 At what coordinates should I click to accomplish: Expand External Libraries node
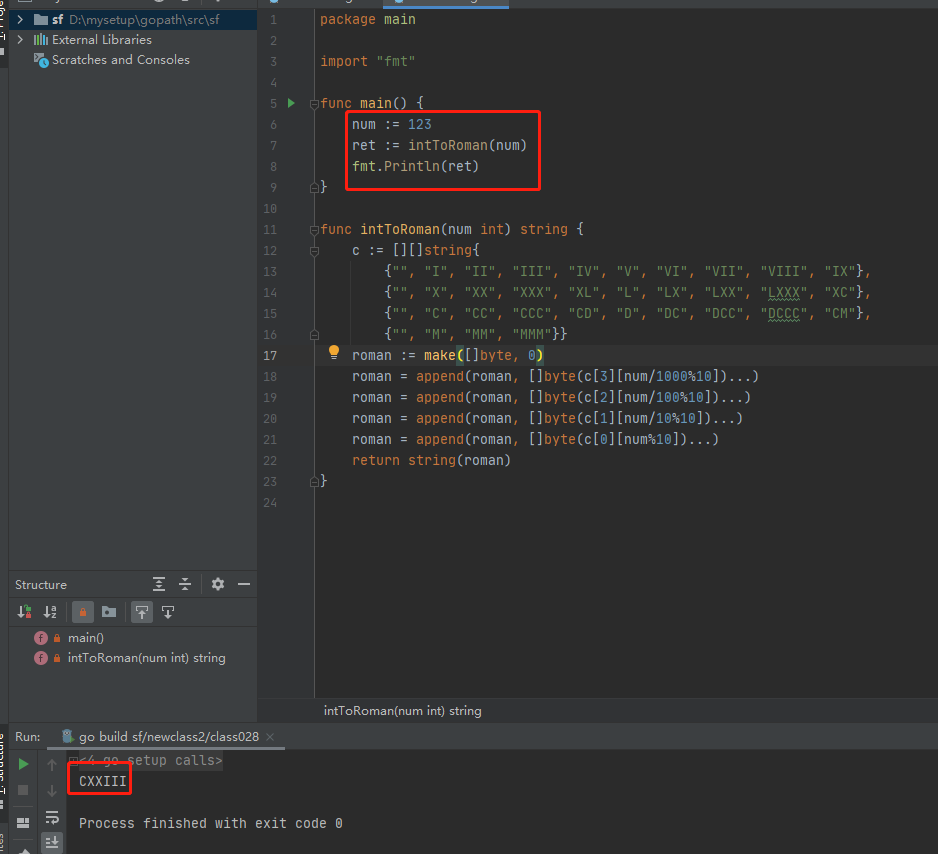[x=20, y=39]
